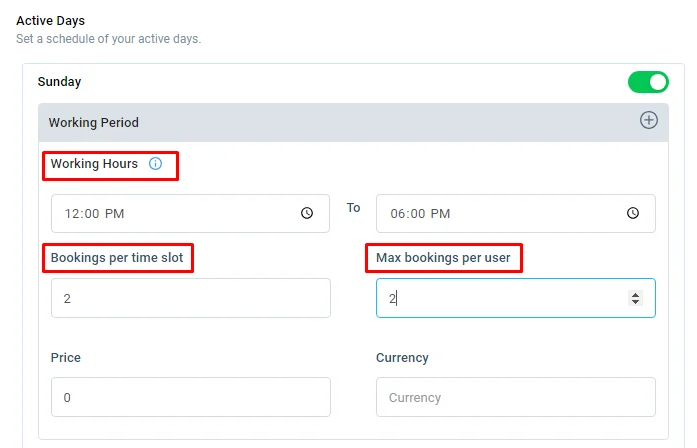This screenshot has height=448, width=697.
Task: Decrease Max bookings per user with down arrow
Action: click(x=635, y=302)
